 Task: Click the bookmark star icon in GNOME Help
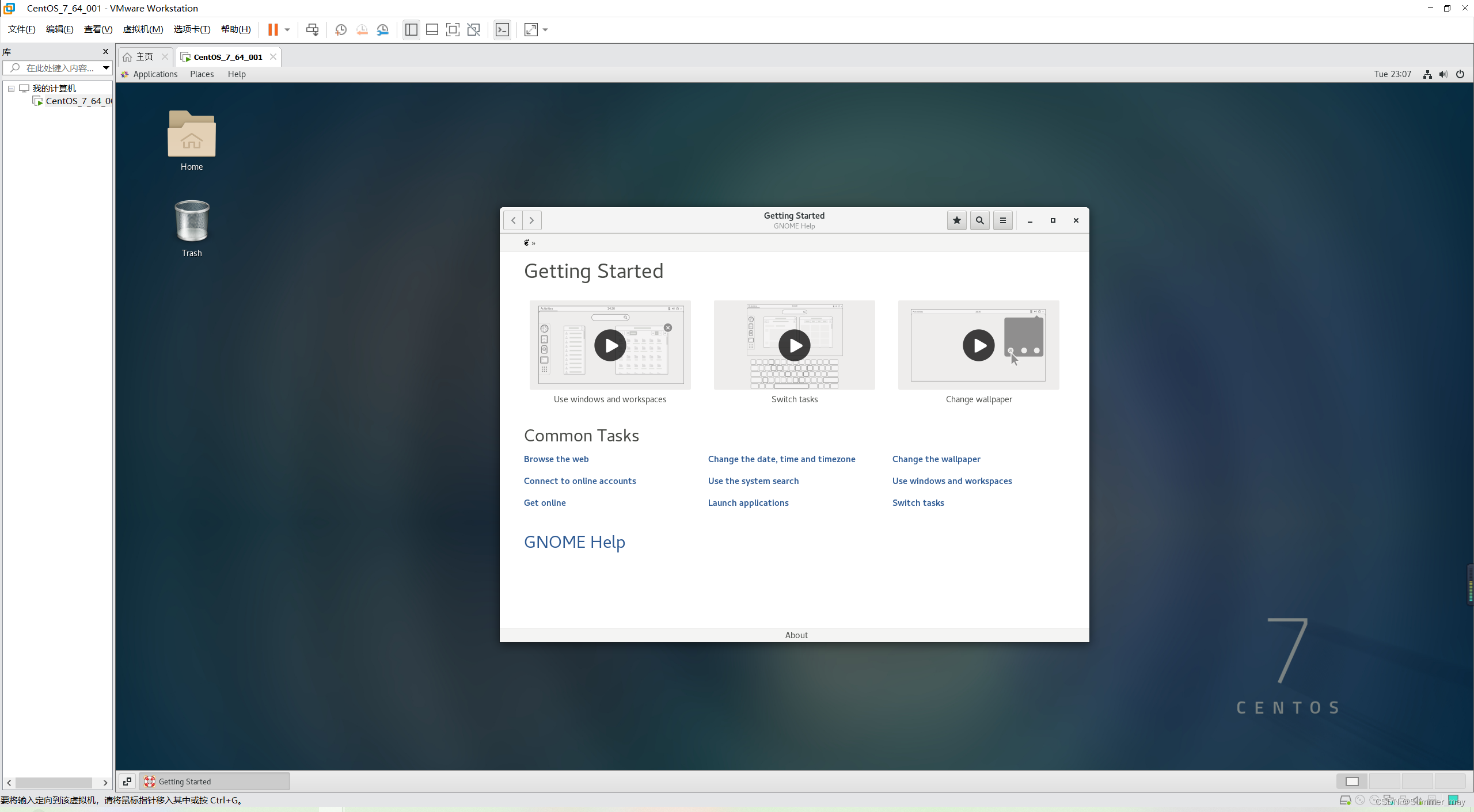pyautogui.click(x=956, y=220)
